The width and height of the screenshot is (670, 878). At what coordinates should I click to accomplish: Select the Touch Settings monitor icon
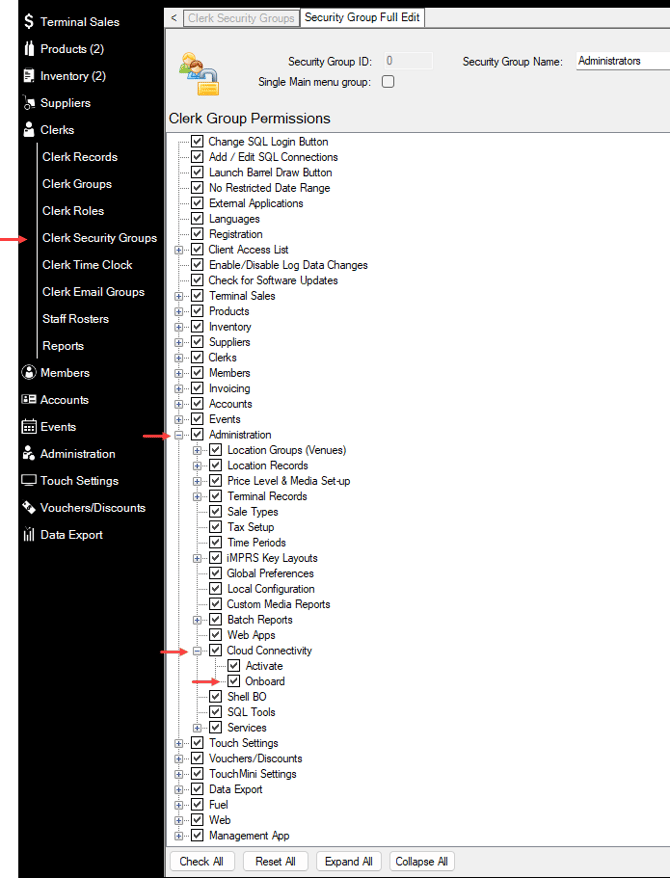tap(29, 480)
